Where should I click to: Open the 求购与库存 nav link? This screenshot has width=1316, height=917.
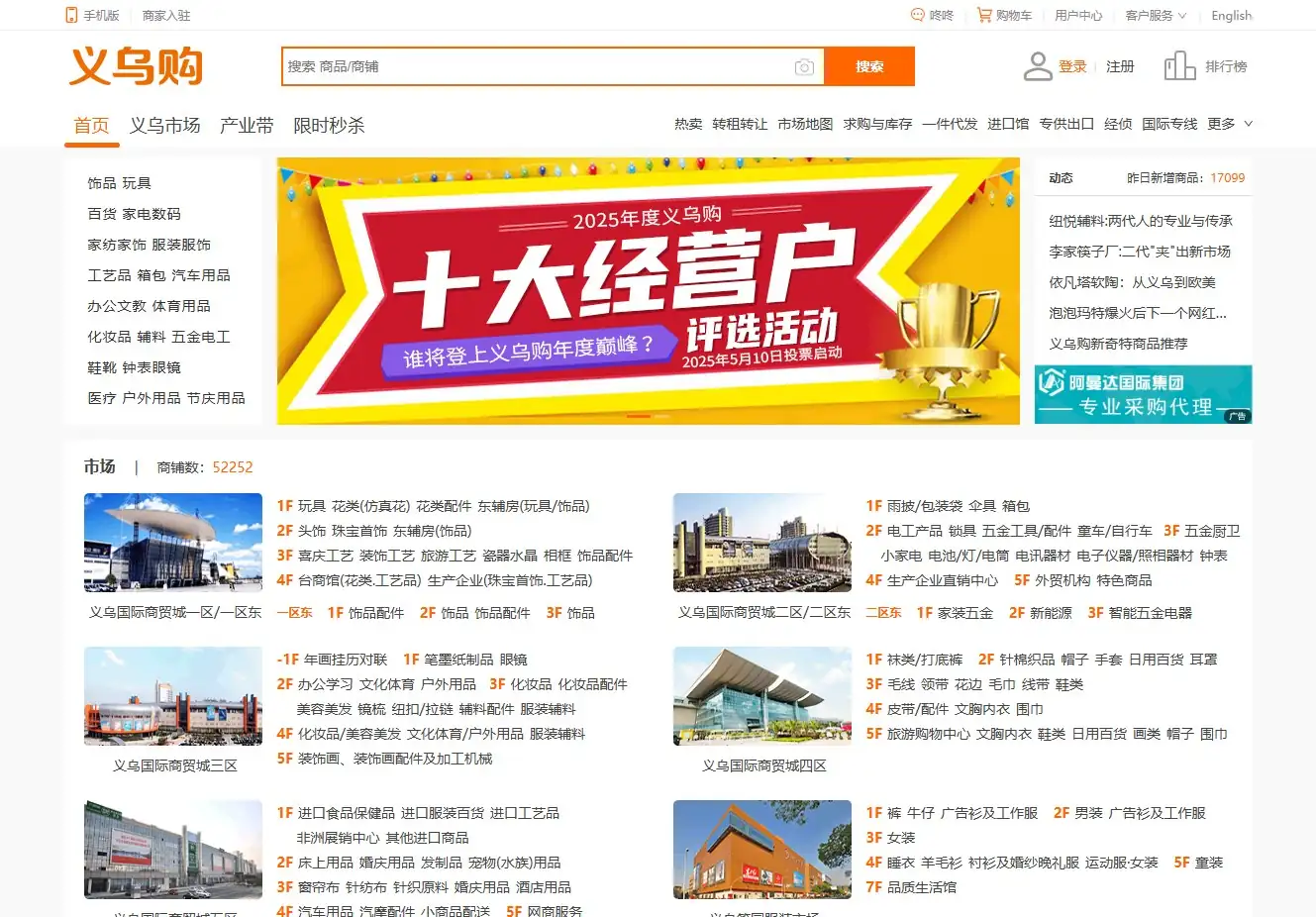point(877,124)
